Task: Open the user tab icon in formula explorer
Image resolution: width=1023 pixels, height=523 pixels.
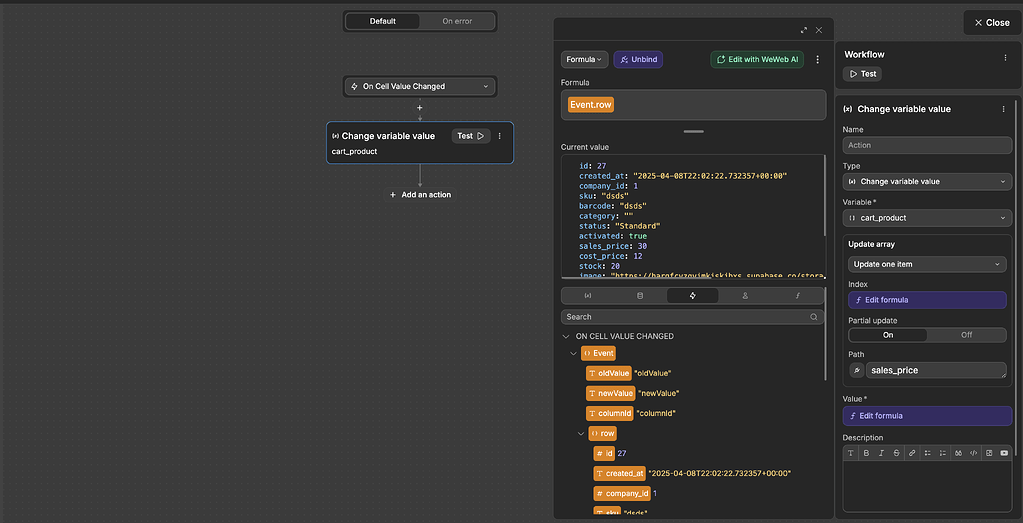Action: coord(745,296)
